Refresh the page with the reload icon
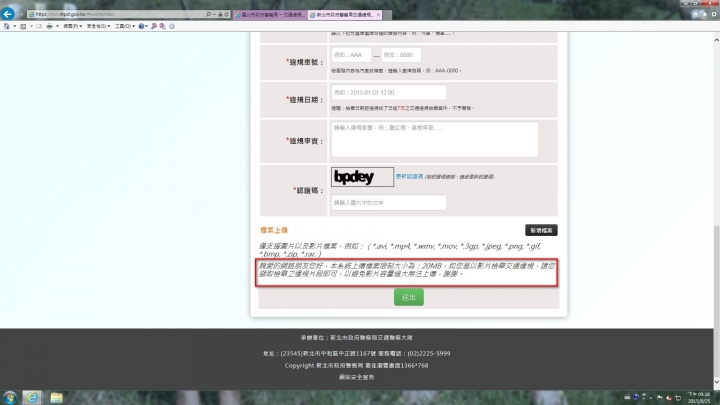 [226, 15]
